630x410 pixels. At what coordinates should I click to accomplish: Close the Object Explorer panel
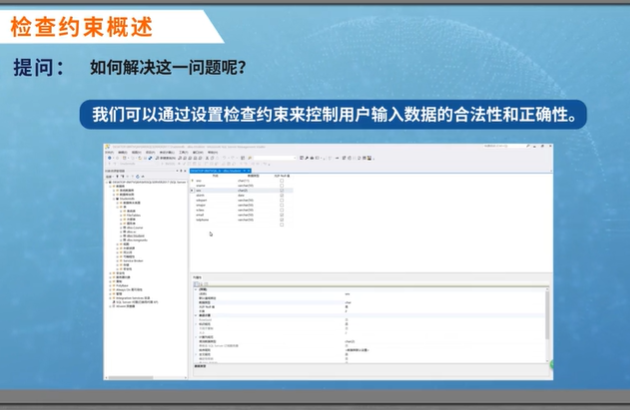click(185, 171)
